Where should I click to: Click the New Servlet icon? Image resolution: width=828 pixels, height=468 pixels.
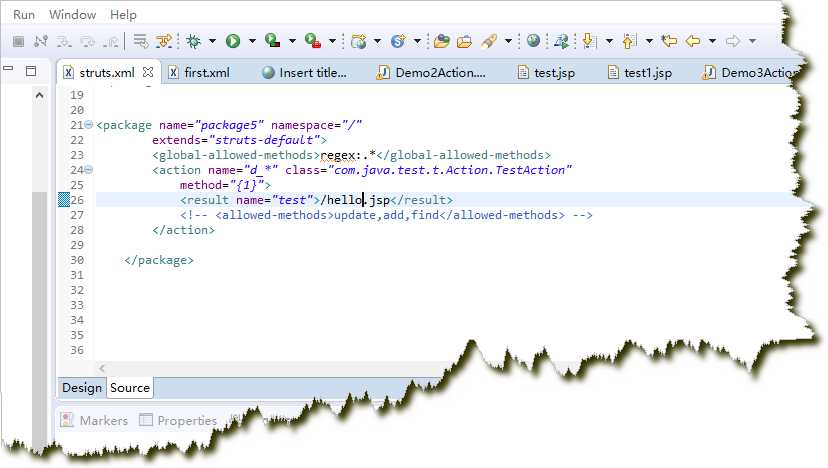tap(398, 41)
